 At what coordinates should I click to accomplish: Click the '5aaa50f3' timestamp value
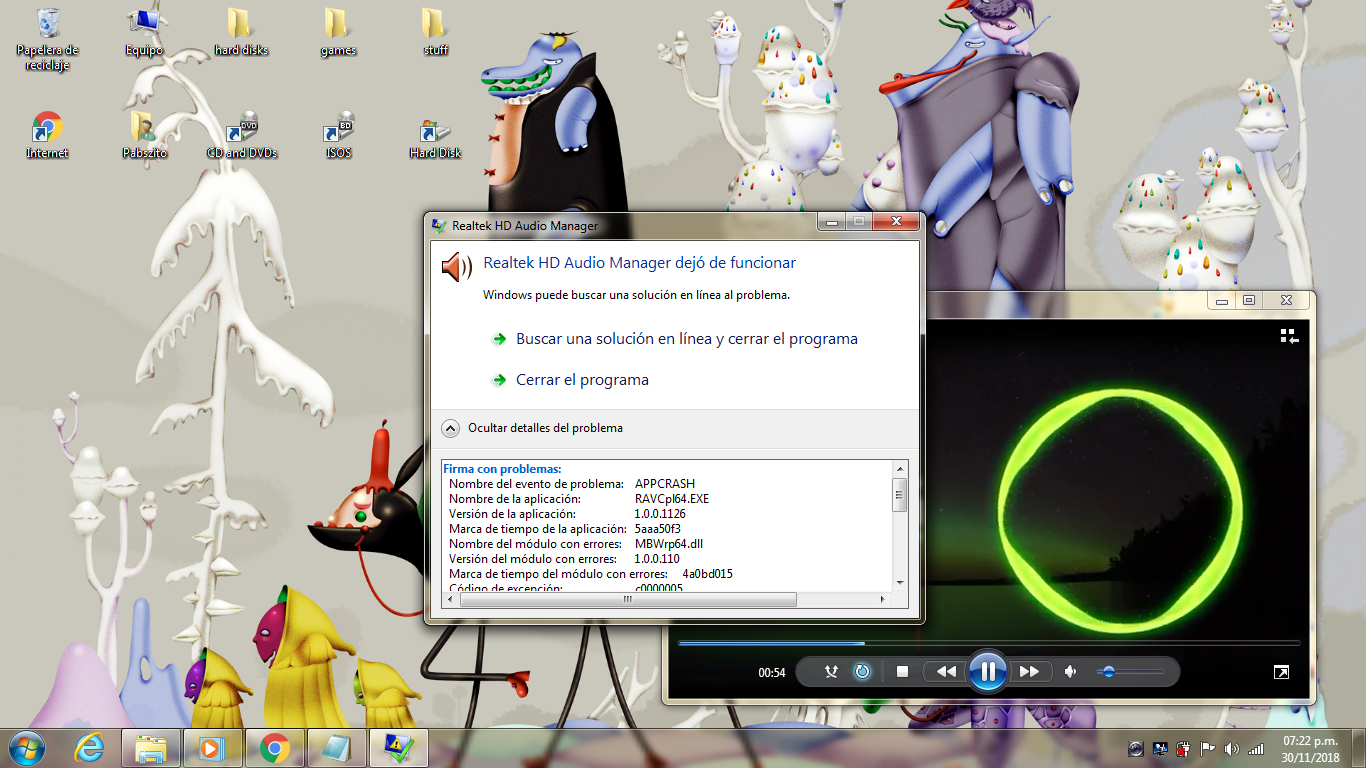(658, 529)
